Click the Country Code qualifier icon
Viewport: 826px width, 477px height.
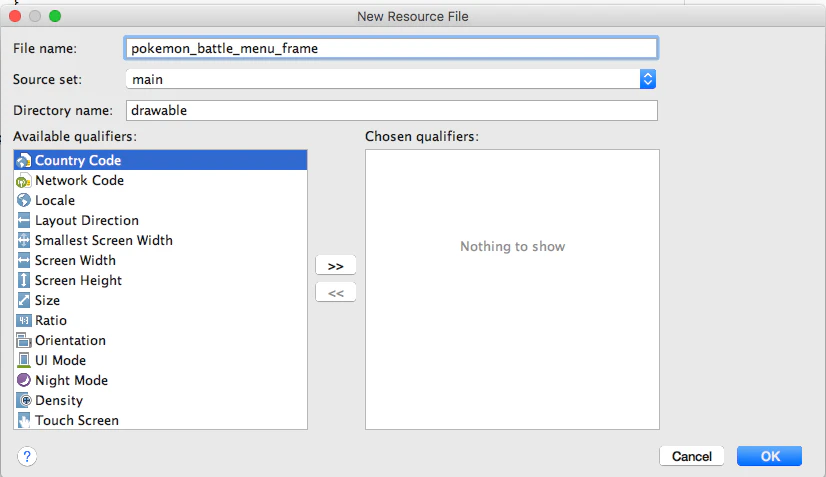tap(24, 160)
